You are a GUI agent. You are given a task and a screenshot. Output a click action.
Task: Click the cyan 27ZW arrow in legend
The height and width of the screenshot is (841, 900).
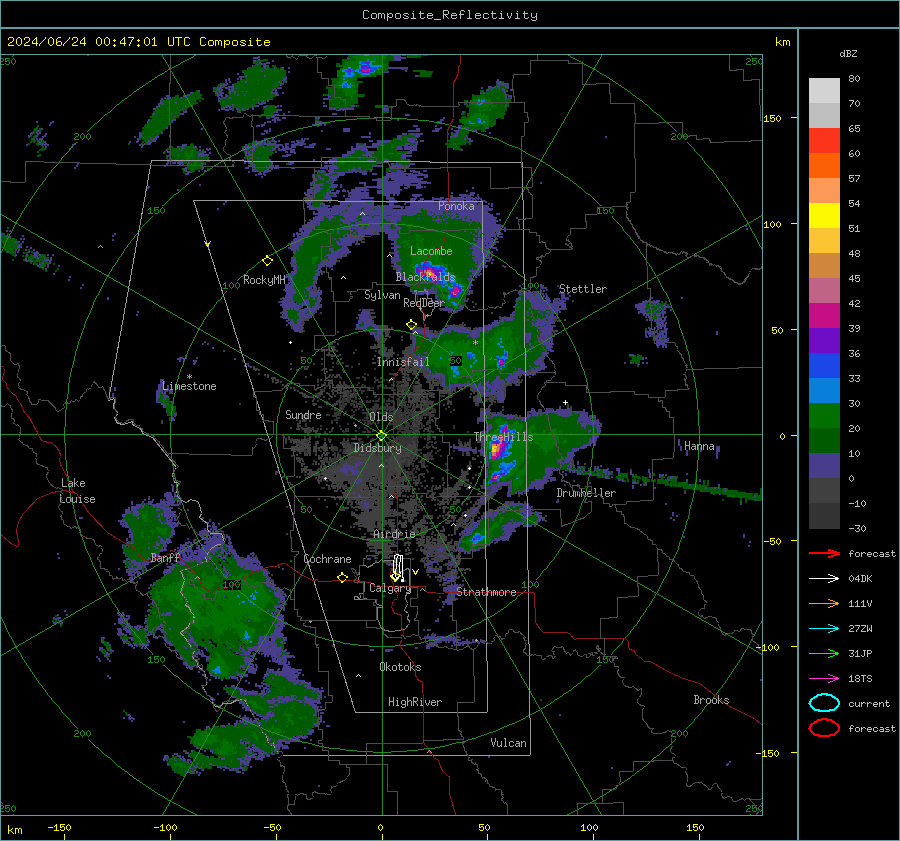tap(824, 629)
